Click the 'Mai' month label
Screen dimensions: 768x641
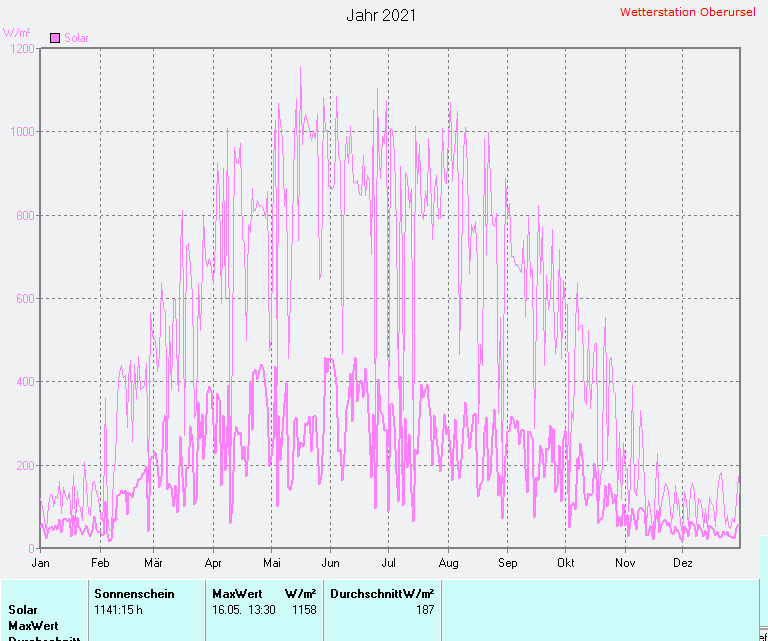(272, 563)
